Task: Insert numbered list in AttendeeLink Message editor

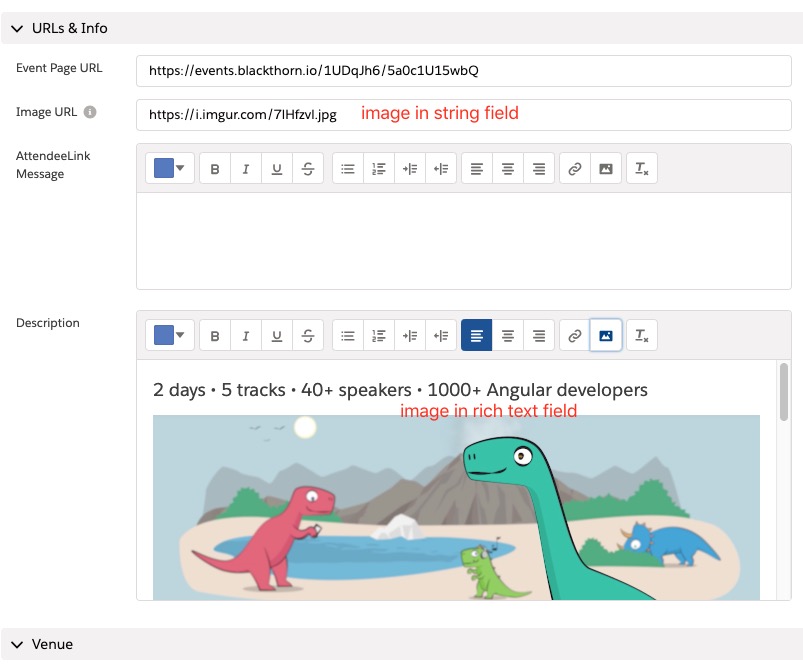Action: pos(379,168)
